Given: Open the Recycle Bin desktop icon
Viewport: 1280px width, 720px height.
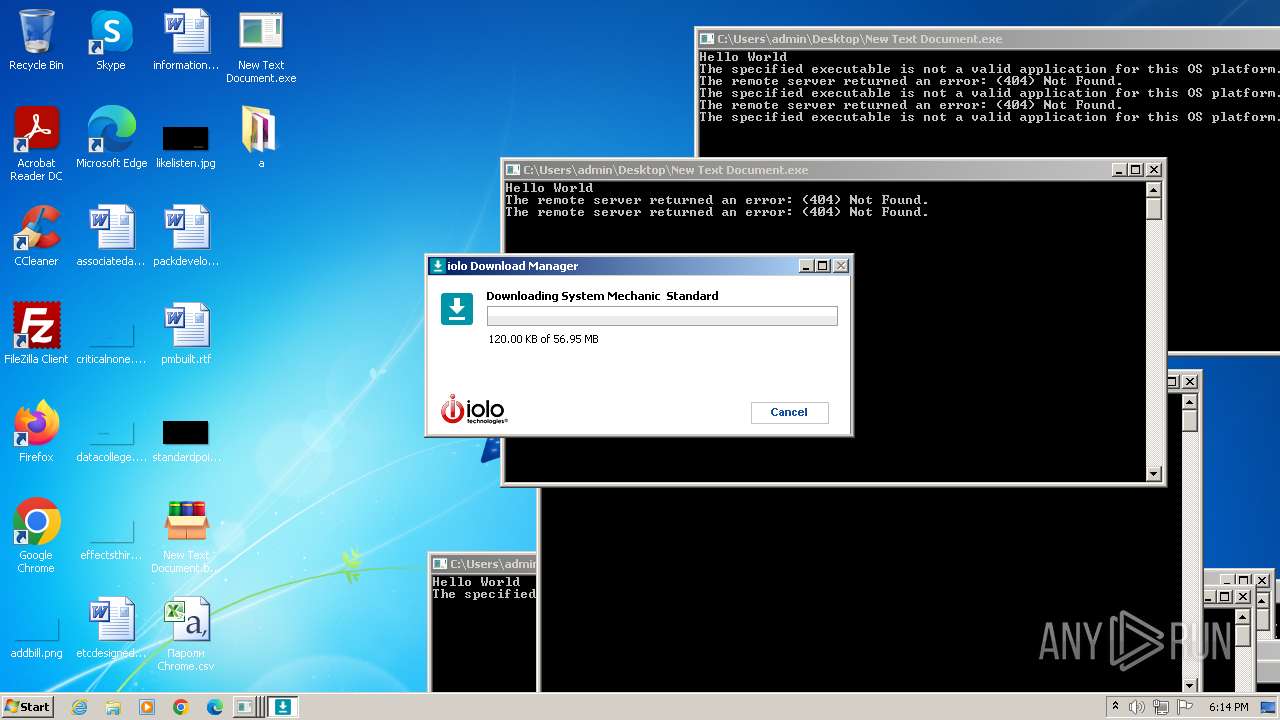Looking at the screenshot, I should click(x=36, y=40).
